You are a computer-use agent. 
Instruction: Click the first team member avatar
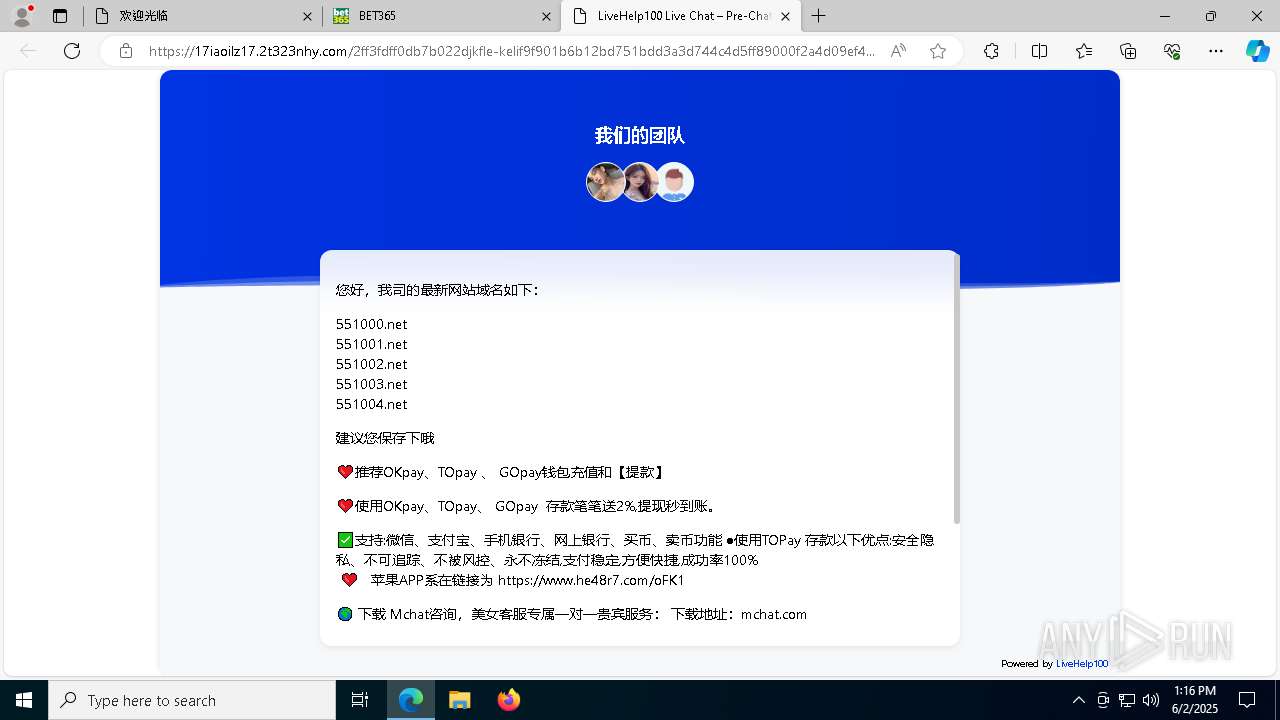point(605,182)
